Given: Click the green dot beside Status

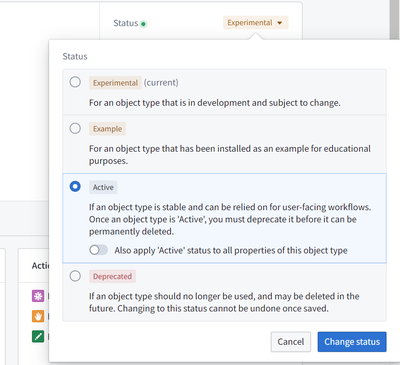Looking at the screenshot, I should 143,24.
